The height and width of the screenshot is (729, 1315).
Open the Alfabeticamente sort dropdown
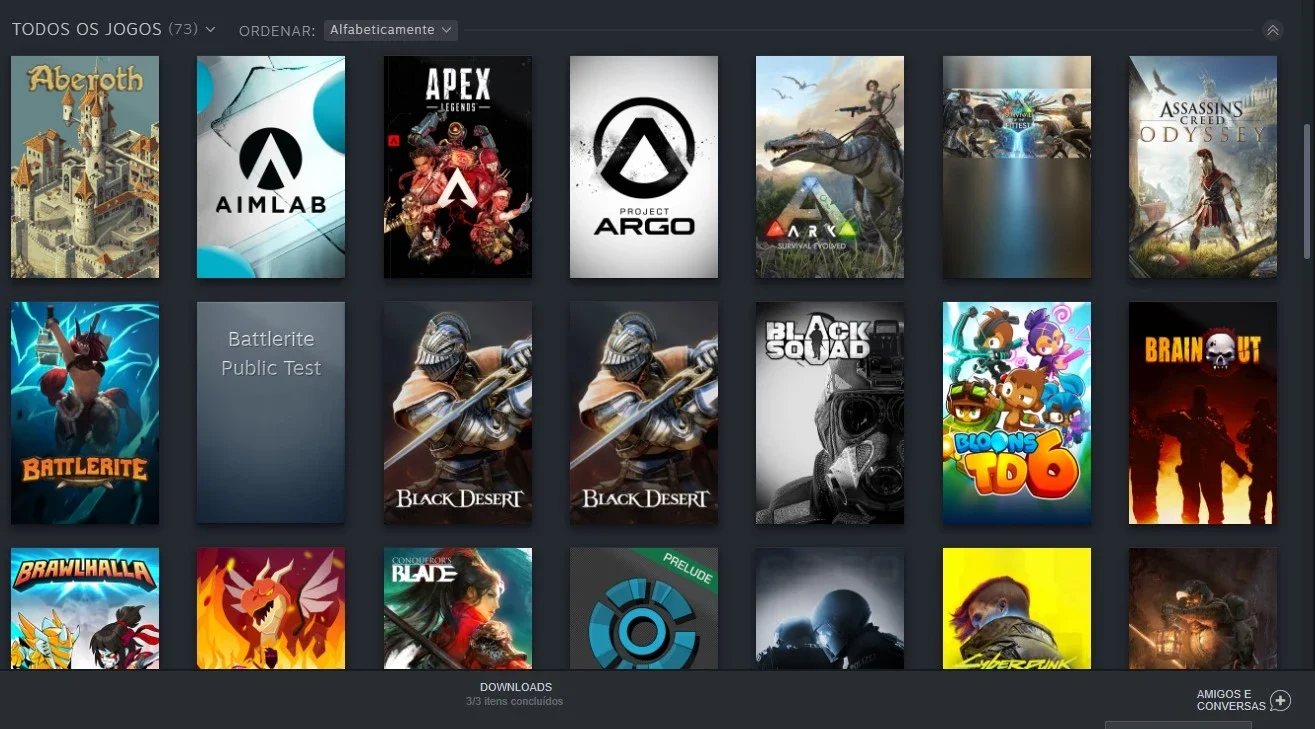tap(391, 30)
